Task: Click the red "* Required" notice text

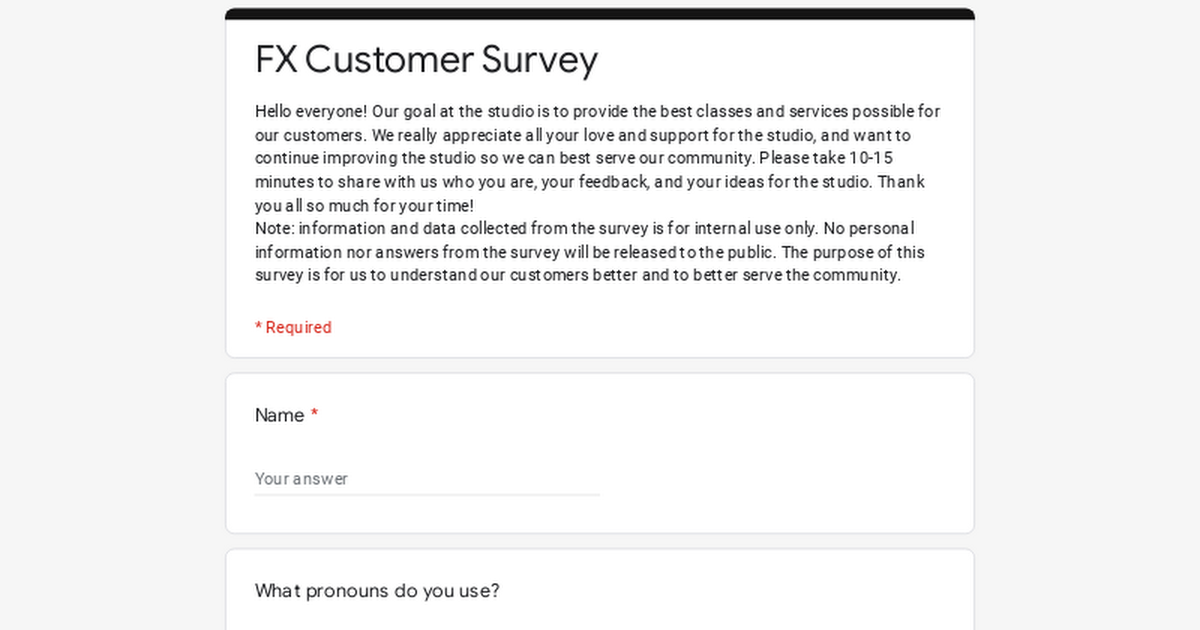Action: pyautogui.click(x=293, y=328)
